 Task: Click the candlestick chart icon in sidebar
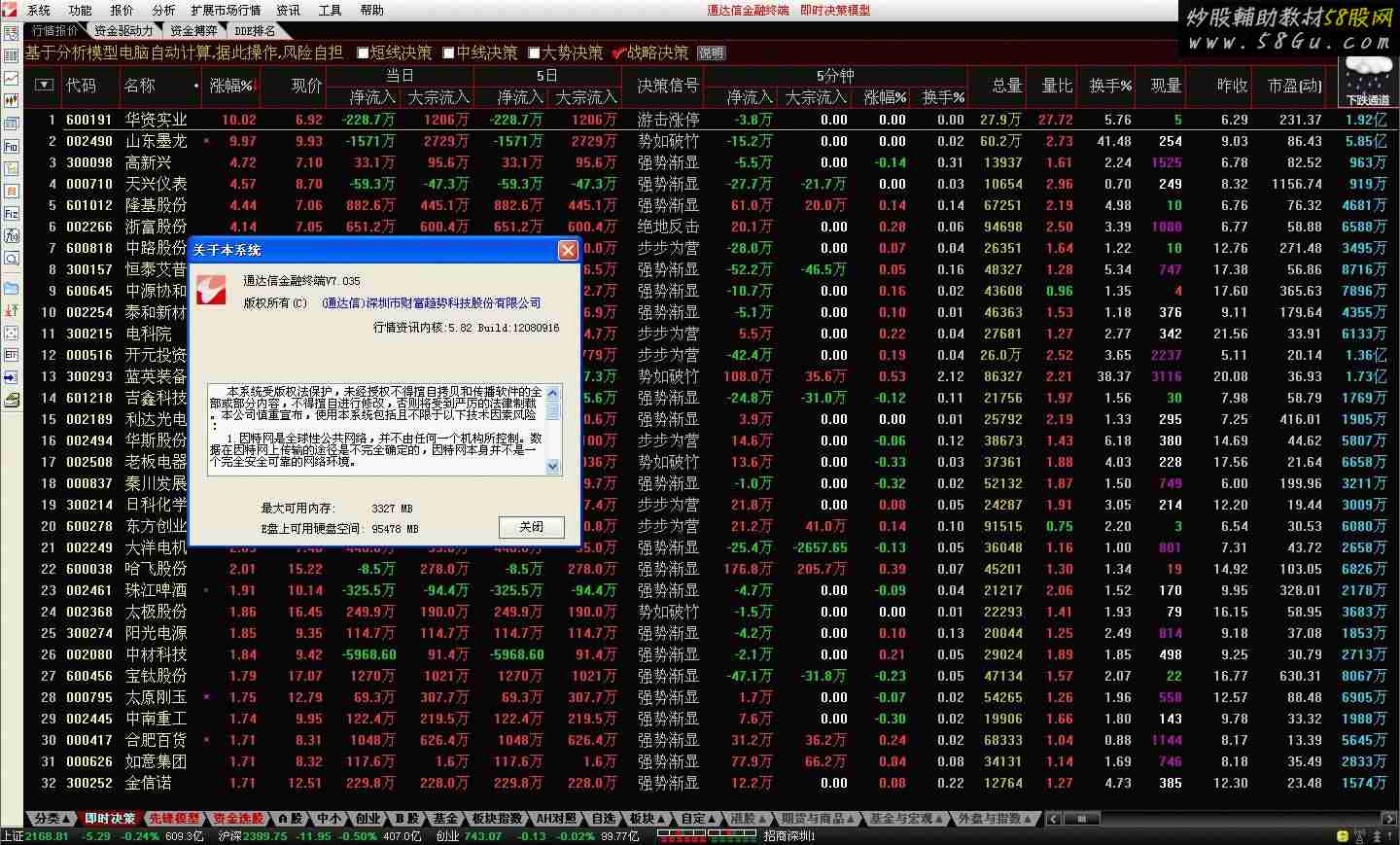11,100
